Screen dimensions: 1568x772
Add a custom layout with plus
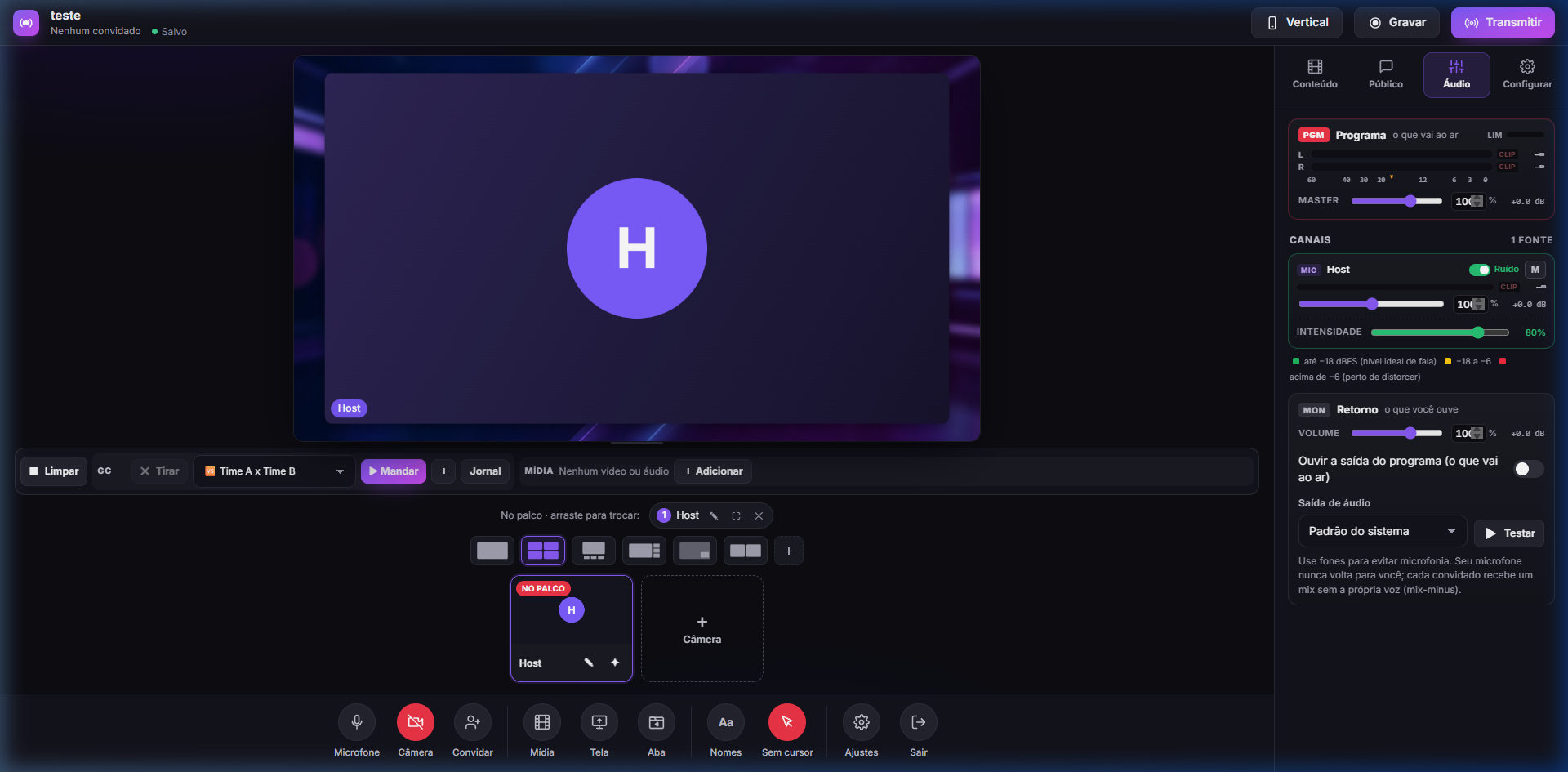pos(789,551)
